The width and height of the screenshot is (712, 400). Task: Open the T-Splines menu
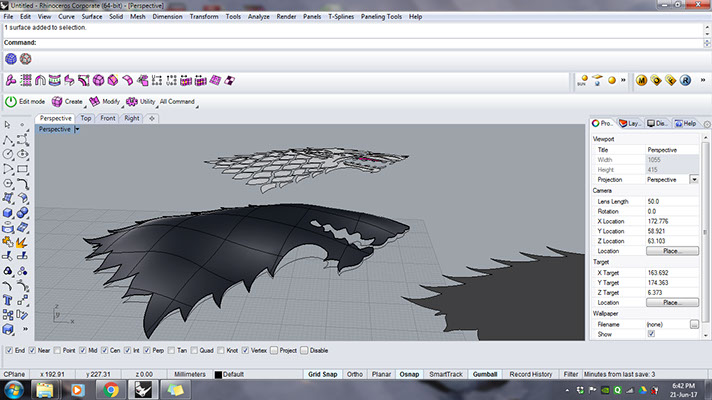pos(341,17)
